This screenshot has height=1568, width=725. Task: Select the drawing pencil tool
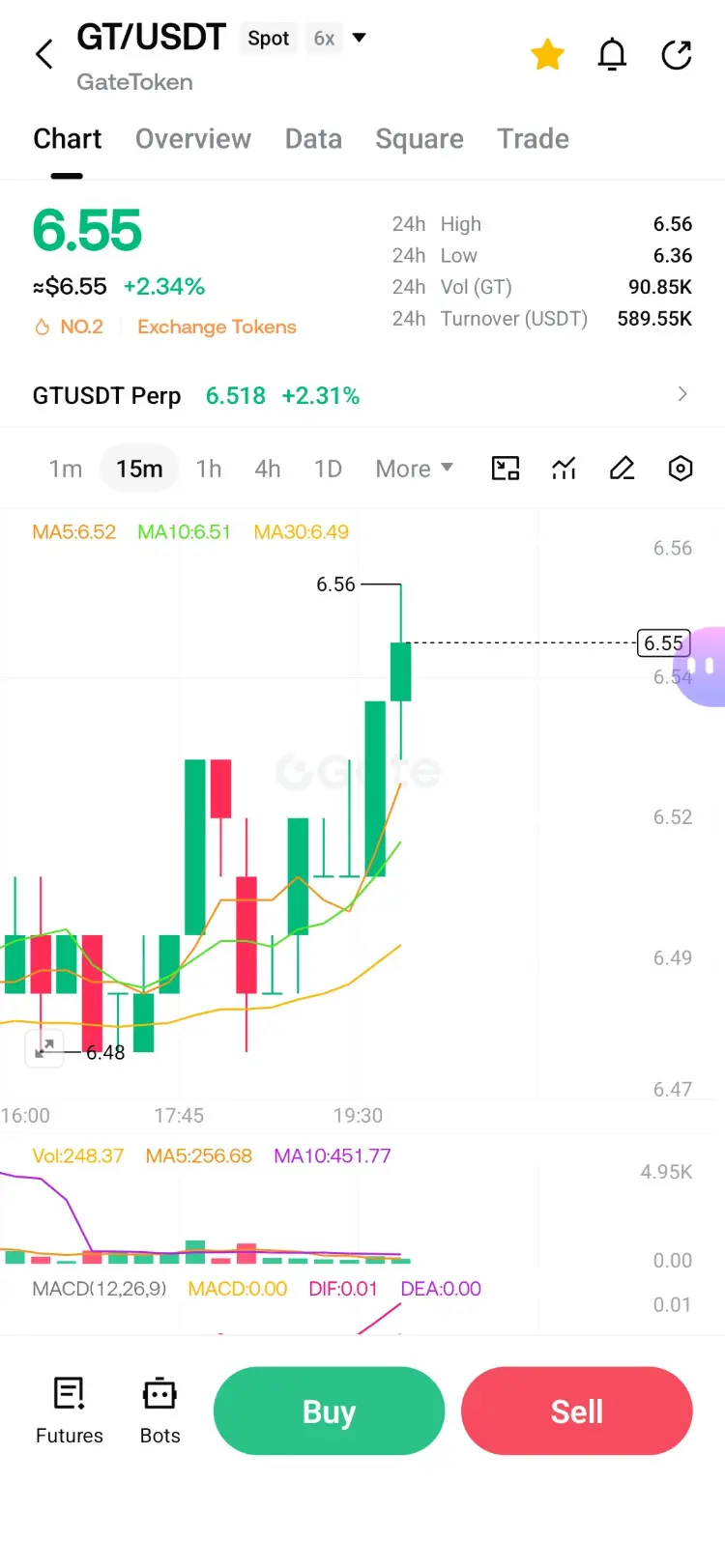[x=623, y=469]
